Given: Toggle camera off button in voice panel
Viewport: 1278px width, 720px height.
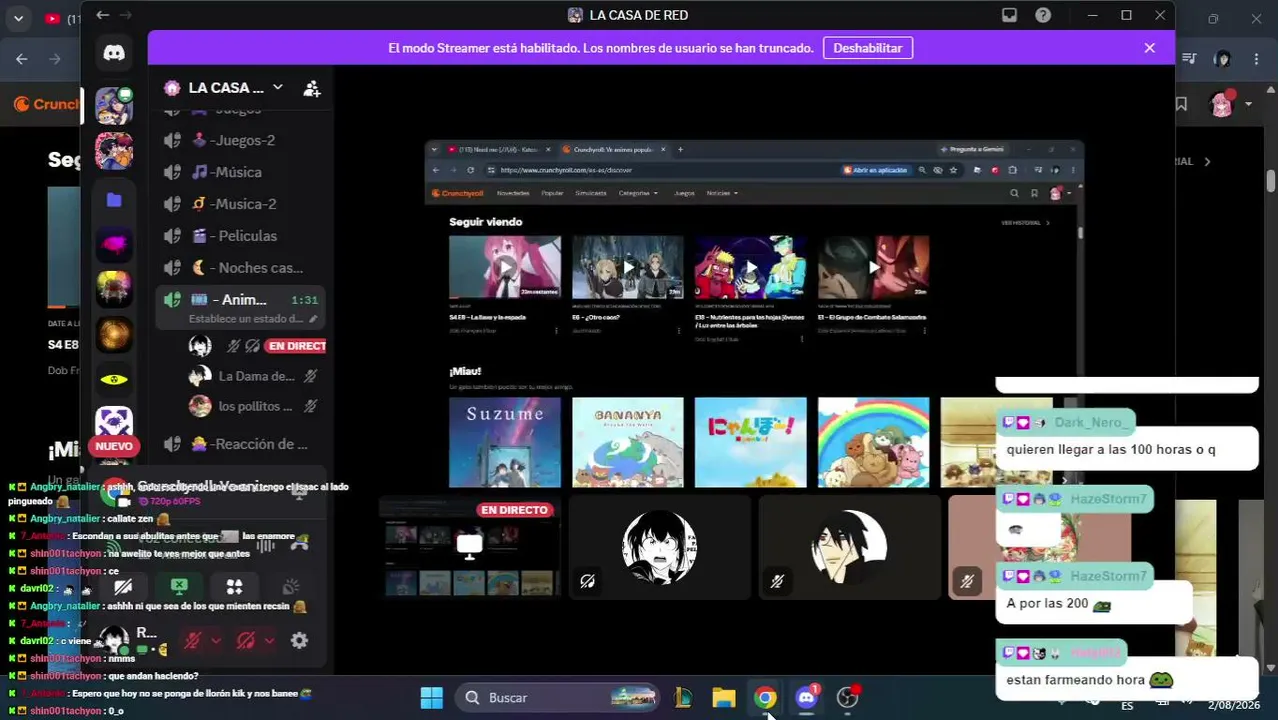Looking at the screenshot, I should (x=123, y=587).
